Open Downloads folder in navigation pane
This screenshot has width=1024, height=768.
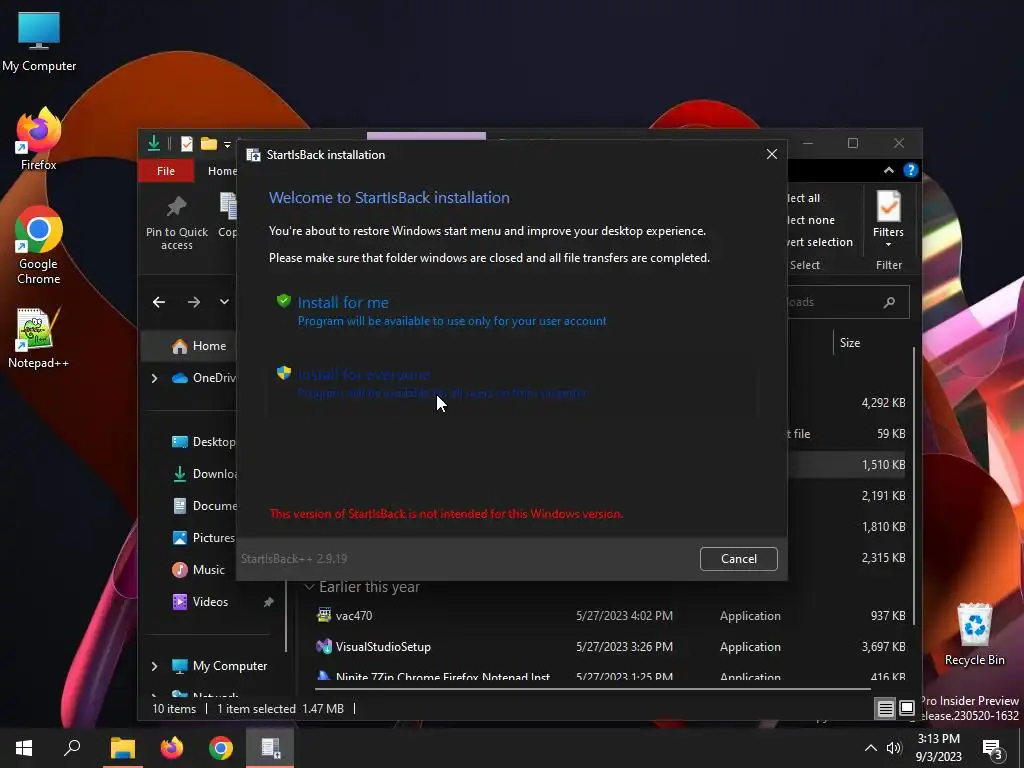[204, 474]
